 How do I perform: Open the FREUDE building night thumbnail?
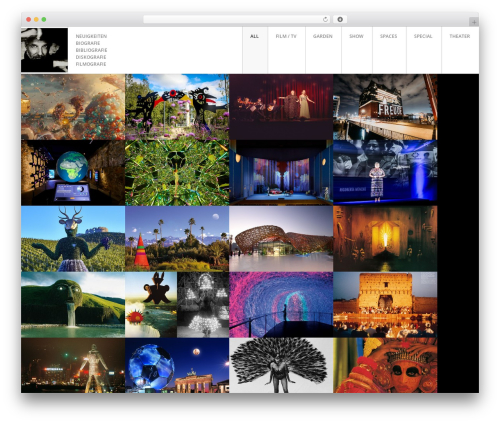[385, 107]
